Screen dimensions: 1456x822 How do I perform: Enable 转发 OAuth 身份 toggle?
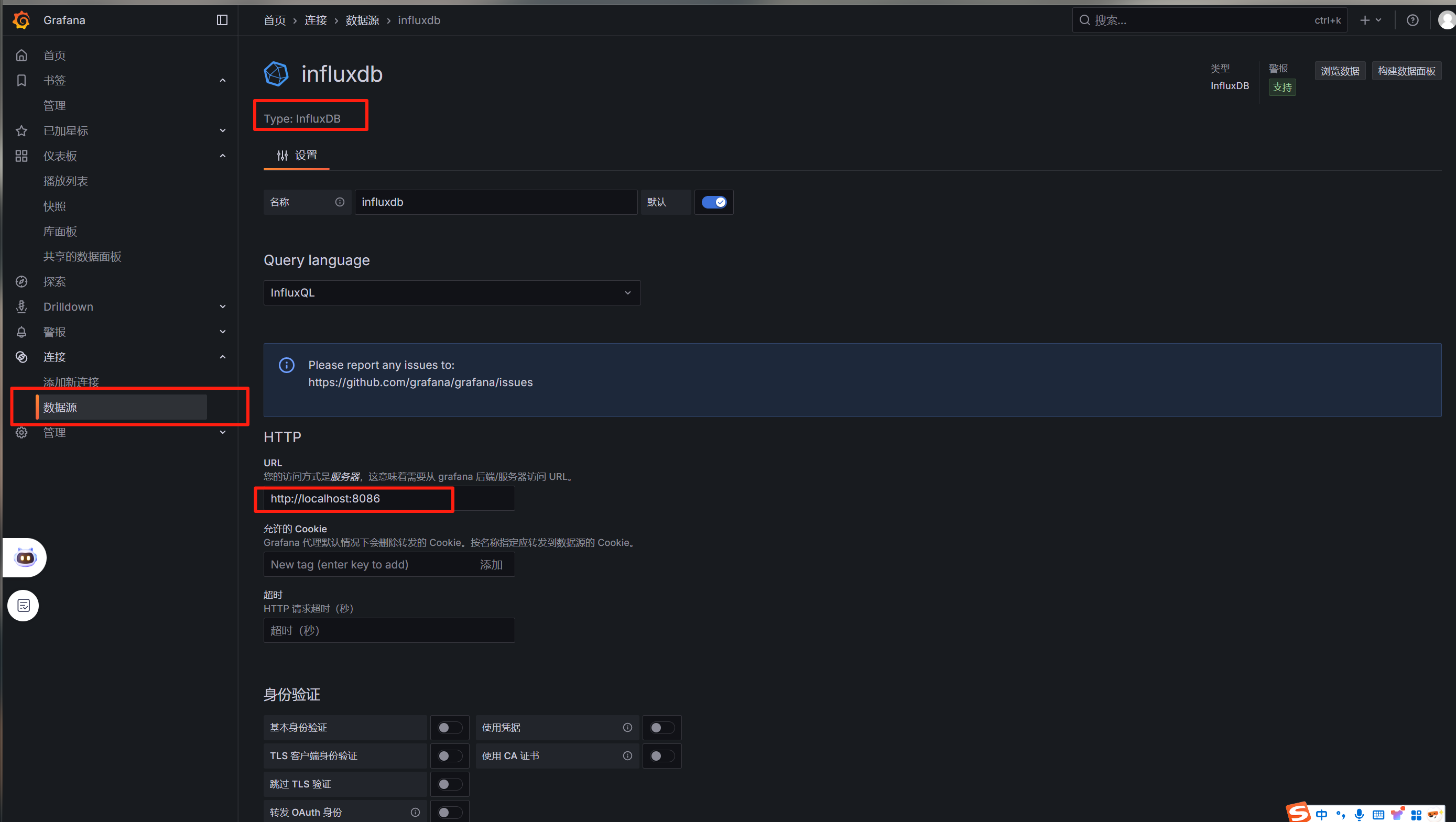coord(450,813)
